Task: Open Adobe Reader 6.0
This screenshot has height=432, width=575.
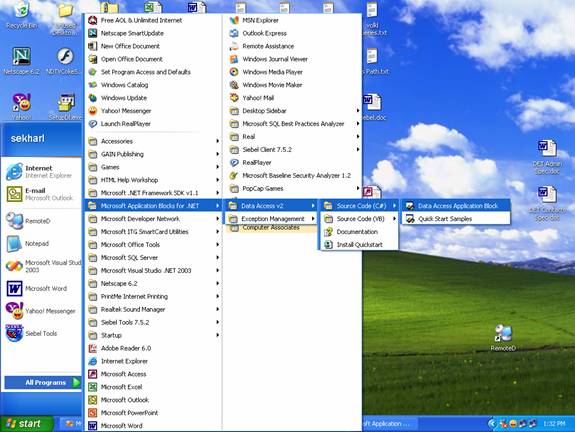Action: coord(153,348)
